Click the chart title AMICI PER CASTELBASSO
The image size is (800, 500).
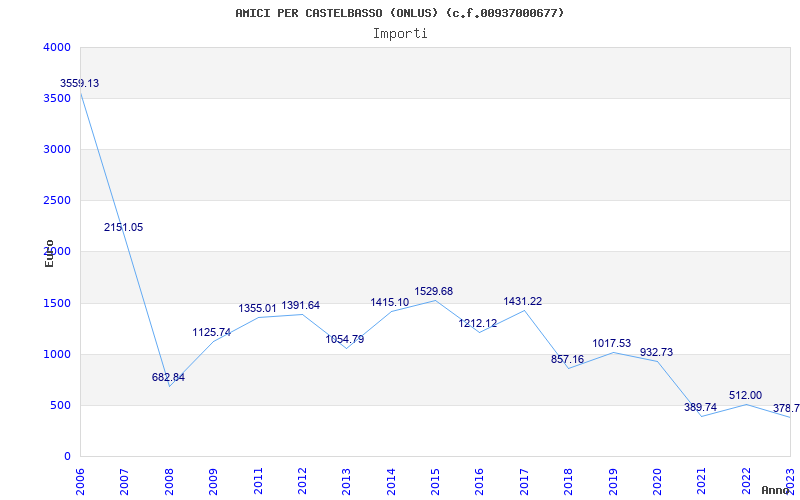click(399, 13)
